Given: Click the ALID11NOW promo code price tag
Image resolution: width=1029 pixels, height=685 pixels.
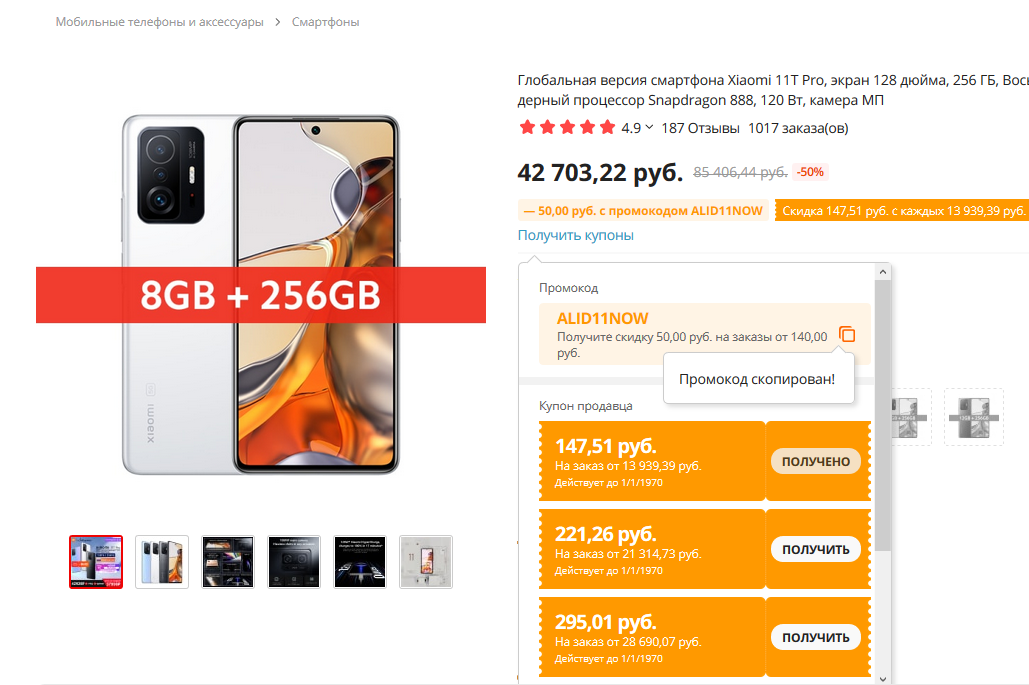Looking at the screenshot, I should click(x=643, y=211).
